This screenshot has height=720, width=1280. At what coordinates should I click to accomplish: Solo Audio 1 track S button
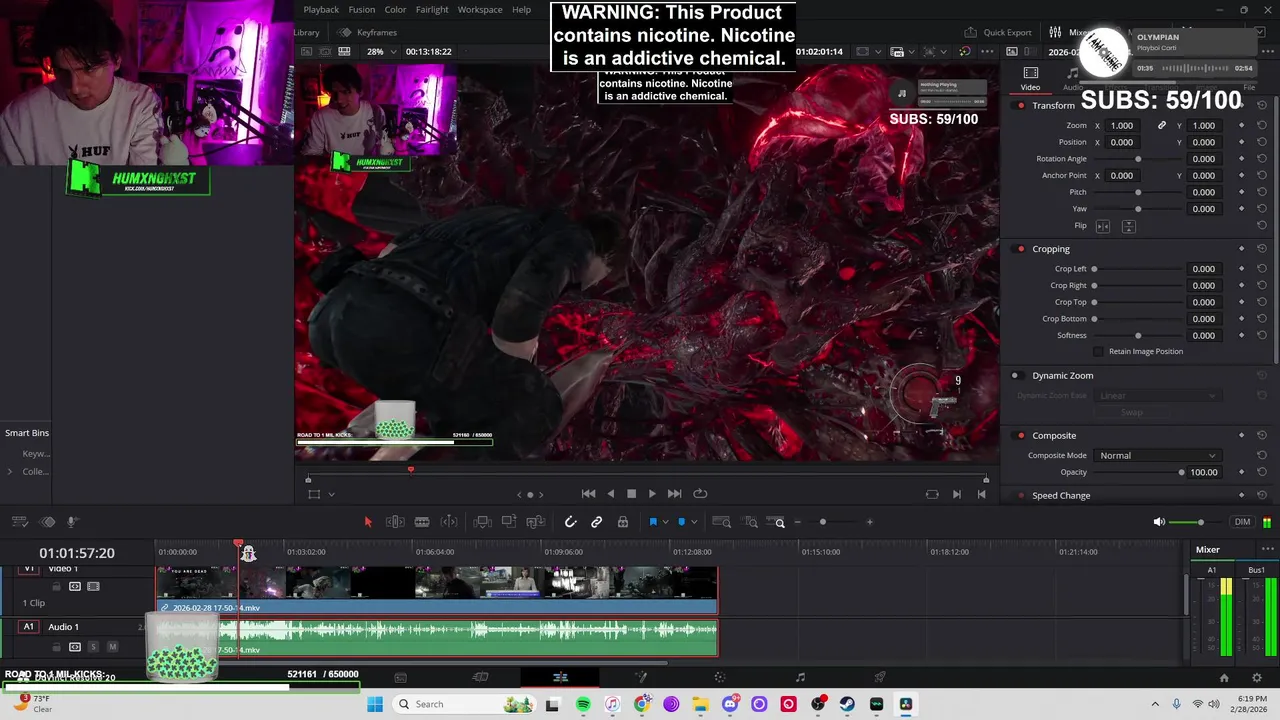(x=93, y=647)
